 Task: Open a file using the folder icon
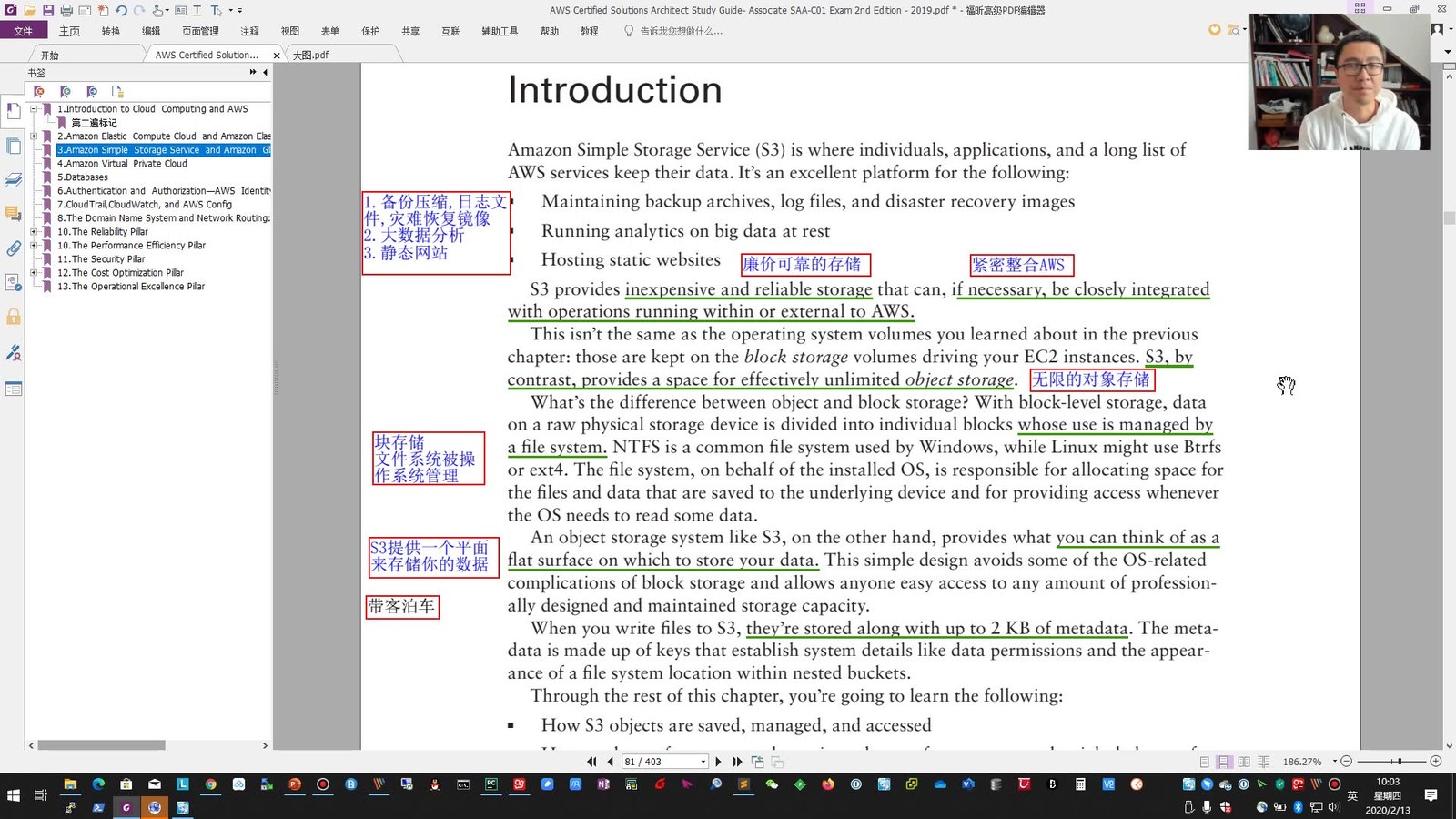[30, 10]
